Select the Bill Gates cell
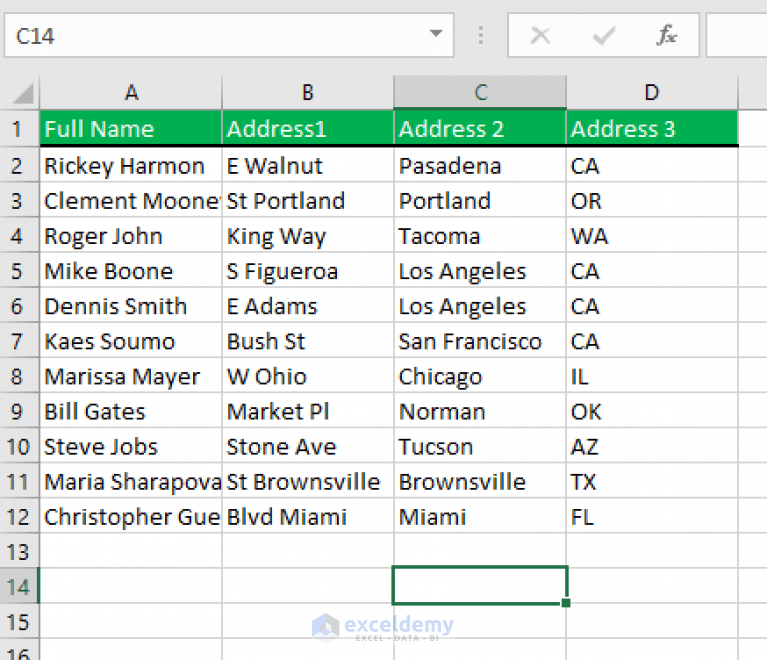 [131, 411]
